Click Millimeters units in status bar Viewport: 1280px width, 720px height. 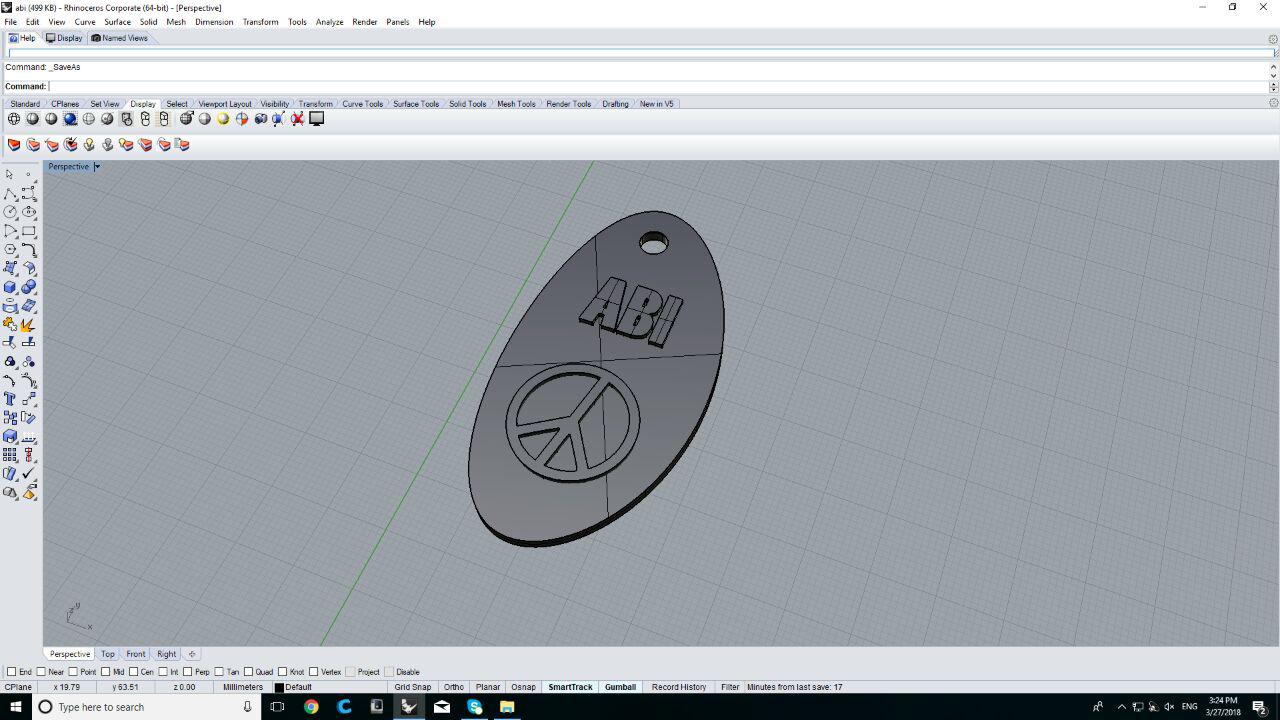click(x=243, y=687)
